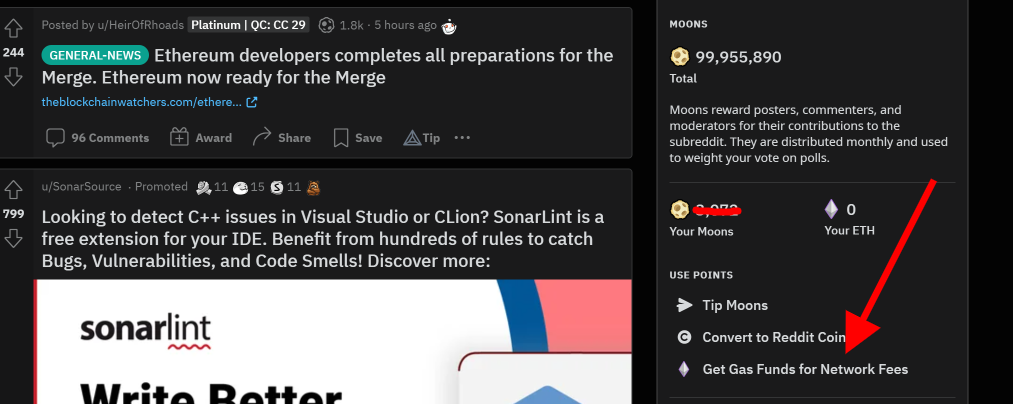Share the Ethereum Merge post
1013x404 pixels.
click(x=282, y=138)
